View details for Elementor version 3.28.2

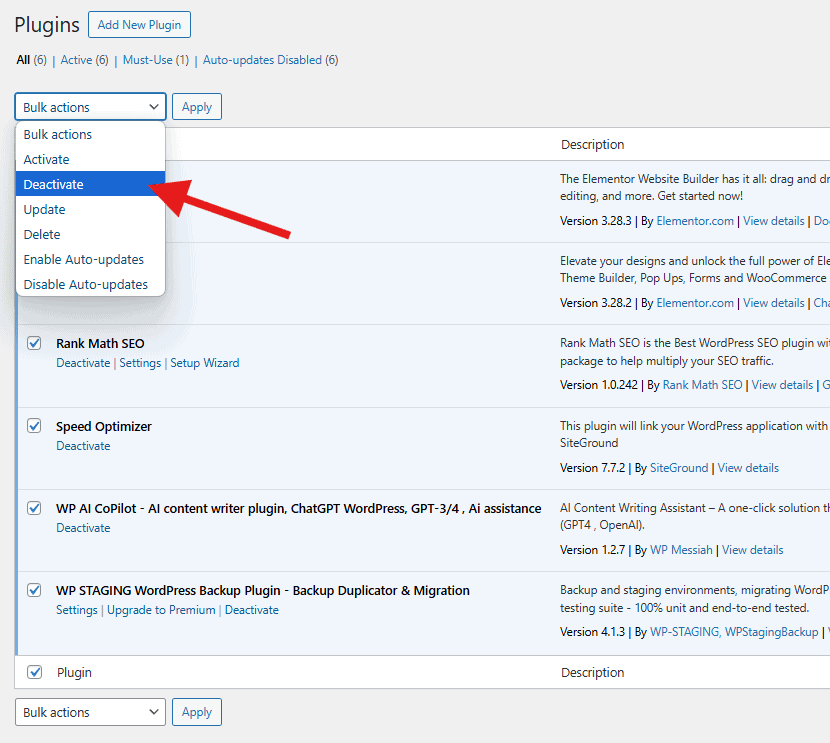(773, 303)
